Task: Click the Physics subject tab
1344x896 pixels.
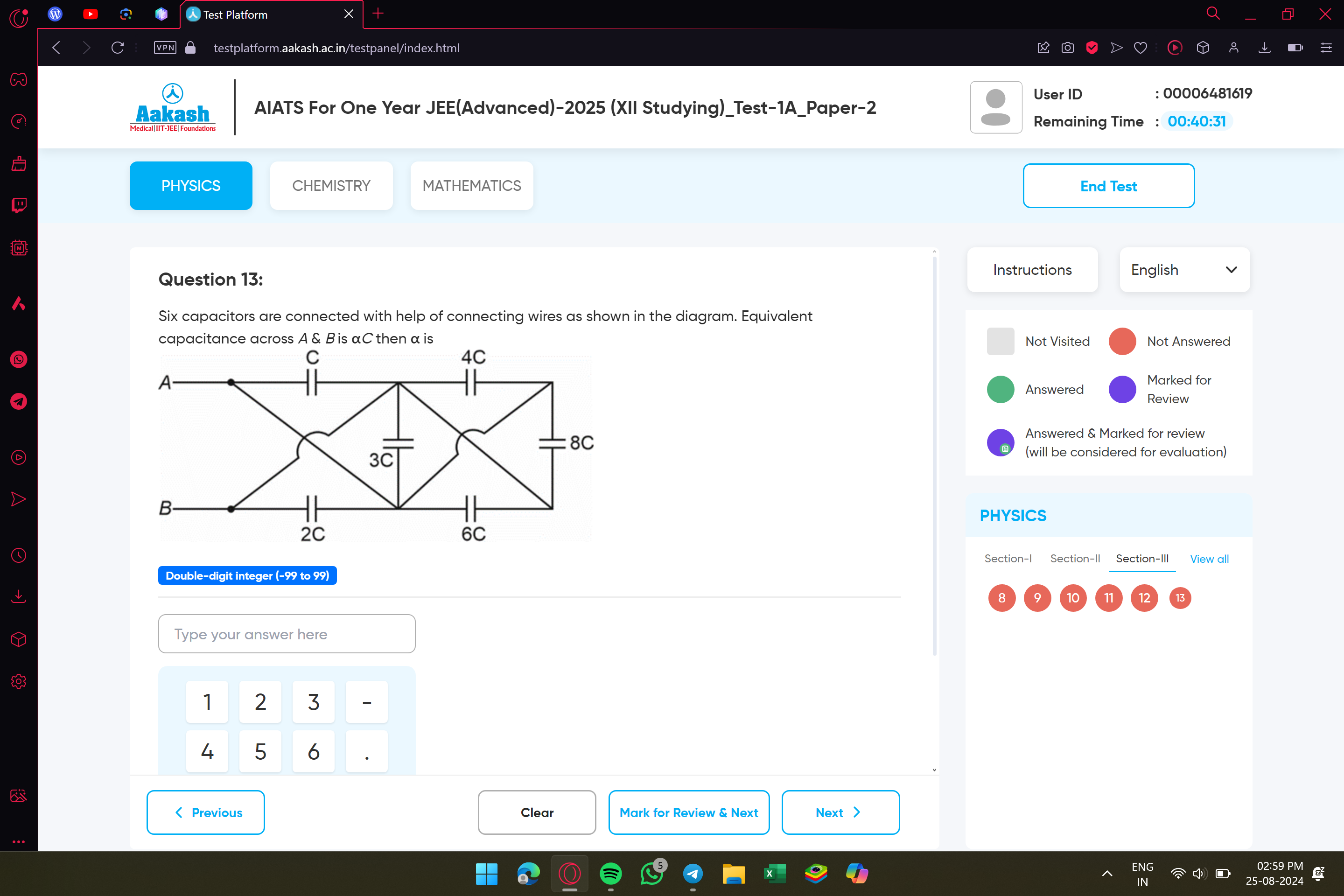Action: click(190, 185)
